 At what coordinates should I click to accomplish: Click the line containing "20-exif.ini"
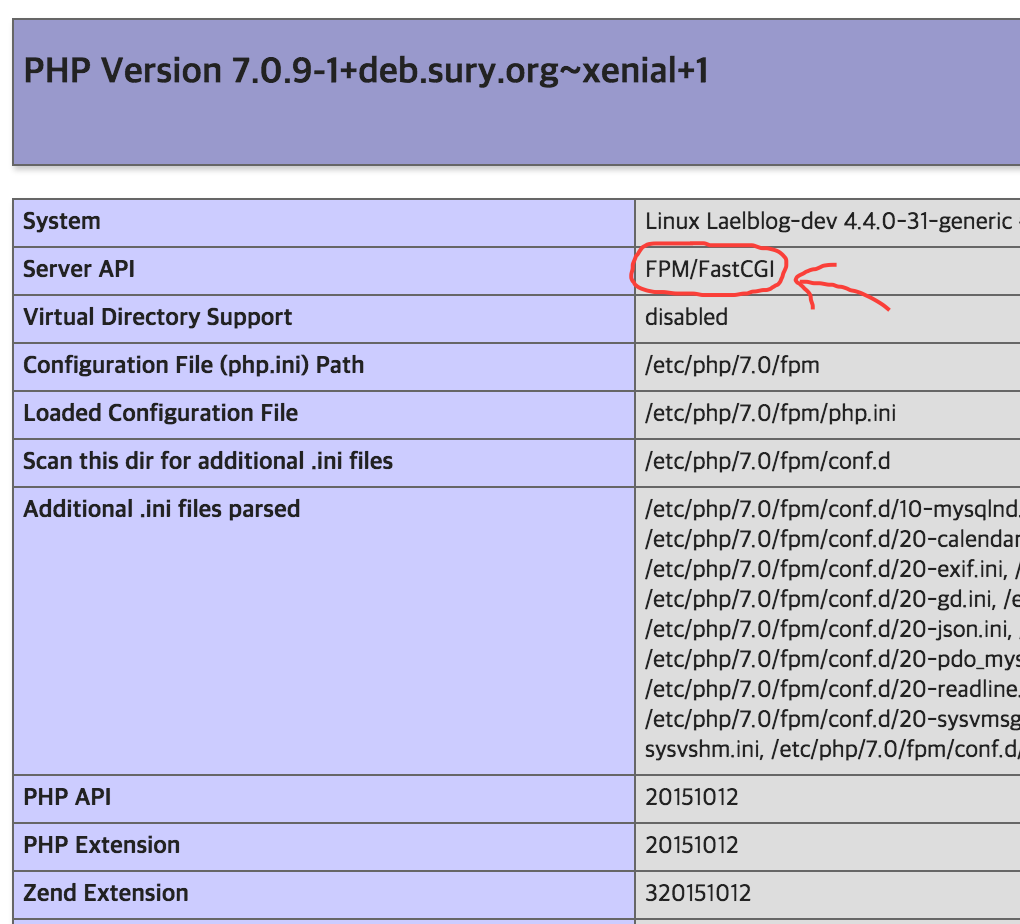tap(832, 569)
